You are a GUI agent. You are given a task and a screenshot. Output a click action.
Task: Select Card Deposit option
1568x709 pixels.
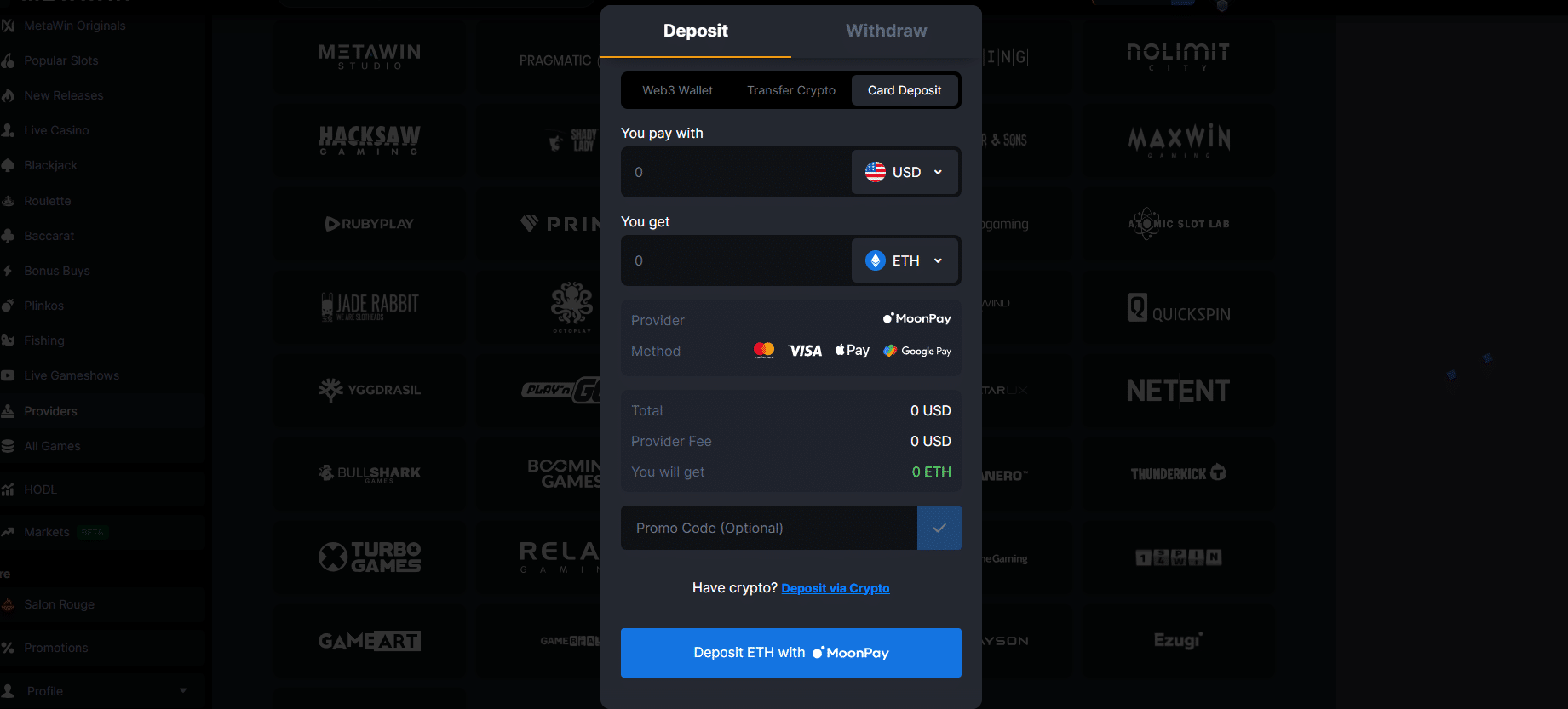(x=905, y=90)
